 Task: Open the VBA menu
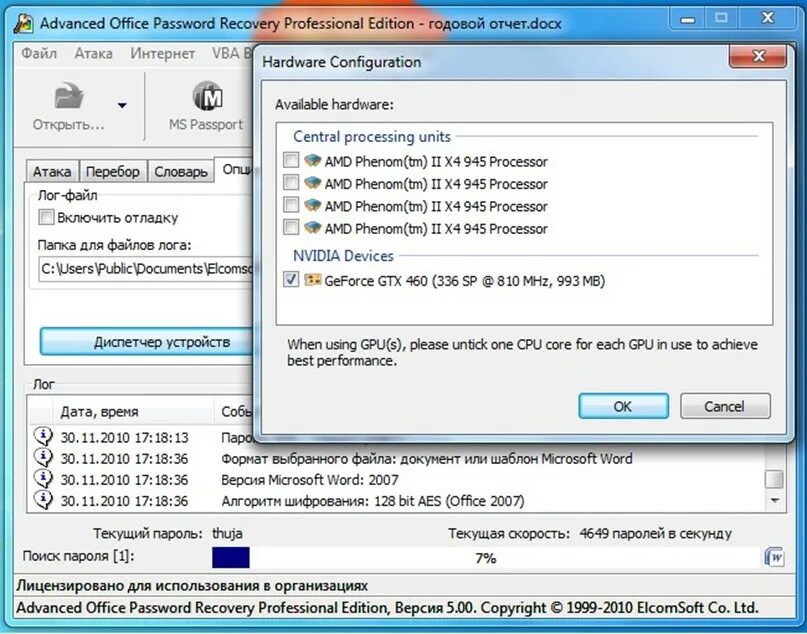coord(231,53)
